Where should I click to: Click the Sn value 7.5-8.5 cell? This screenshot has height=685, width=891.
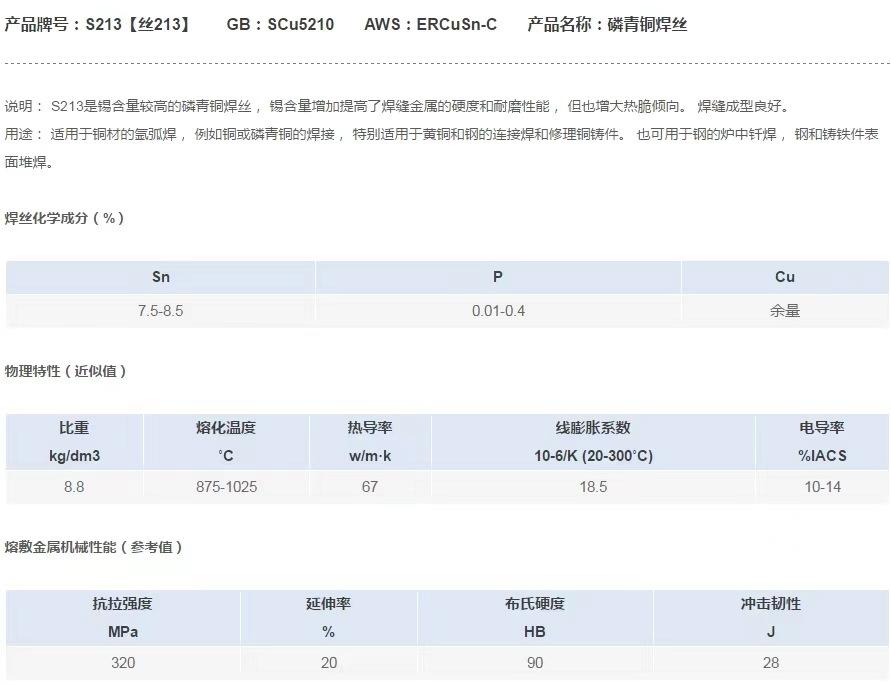(161, 311)
